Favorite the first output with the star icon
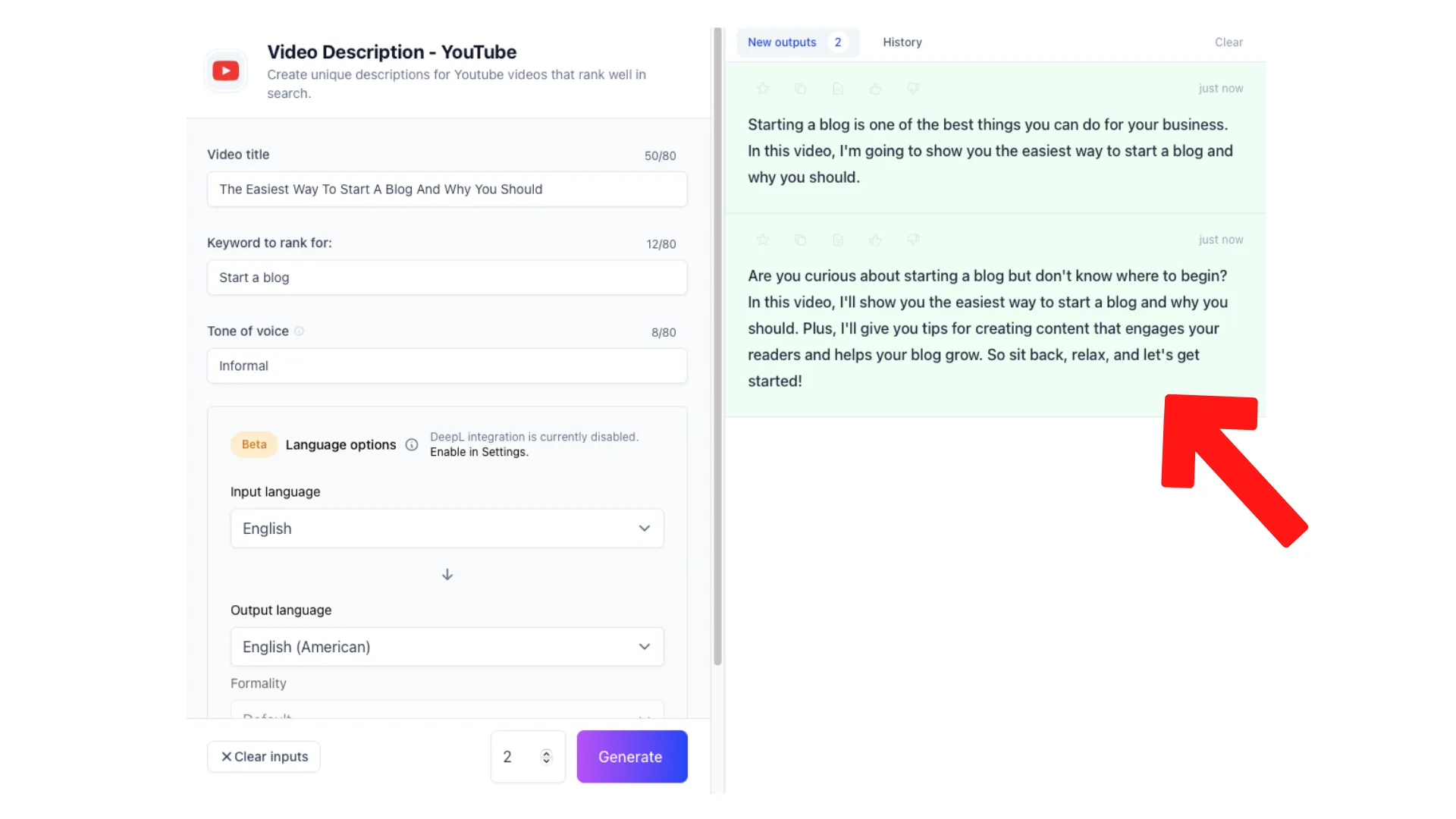1456x819 pixels. click(763, 88)
